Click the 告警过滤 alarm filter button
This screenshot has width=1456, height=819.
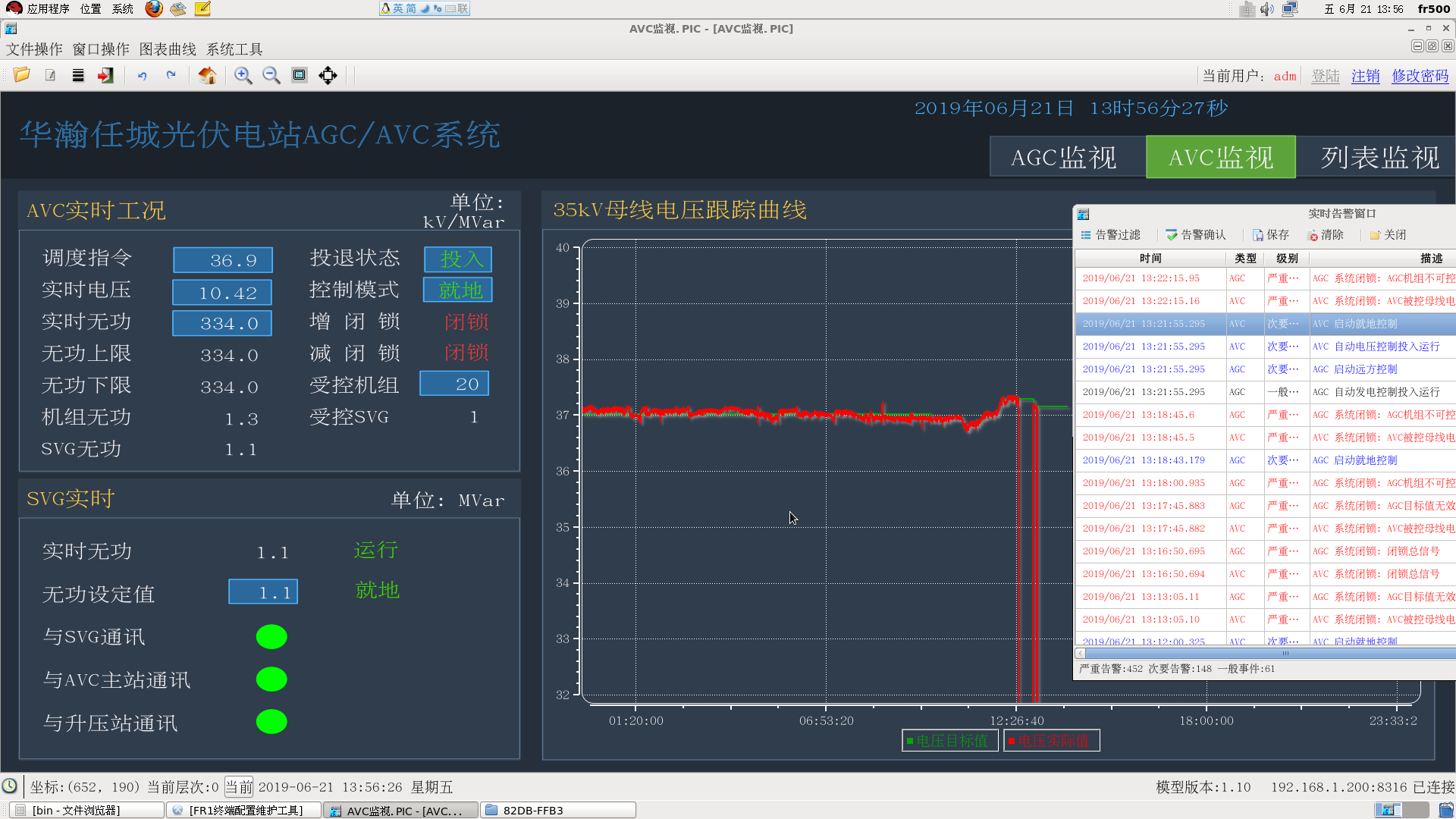(x=1111, y=235)
